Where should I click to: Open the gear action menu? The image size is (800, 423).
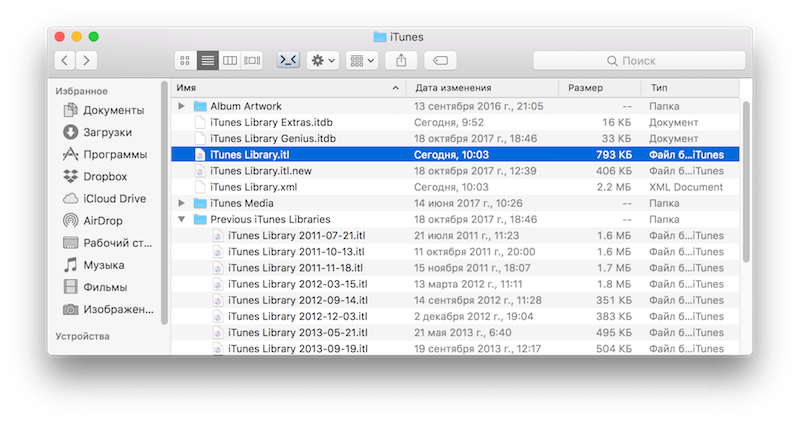pyautogui.click(x=323, y=61)
